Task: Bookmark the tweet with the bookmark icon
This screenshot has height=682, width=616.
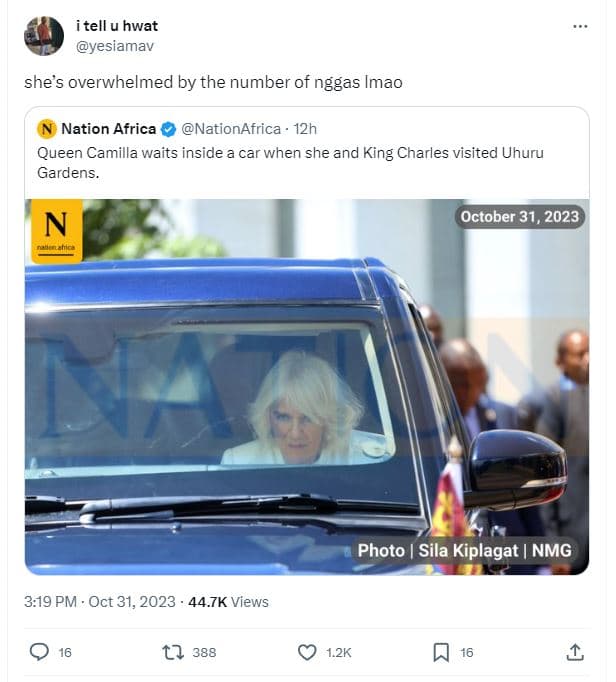Action: click(440, 652)
